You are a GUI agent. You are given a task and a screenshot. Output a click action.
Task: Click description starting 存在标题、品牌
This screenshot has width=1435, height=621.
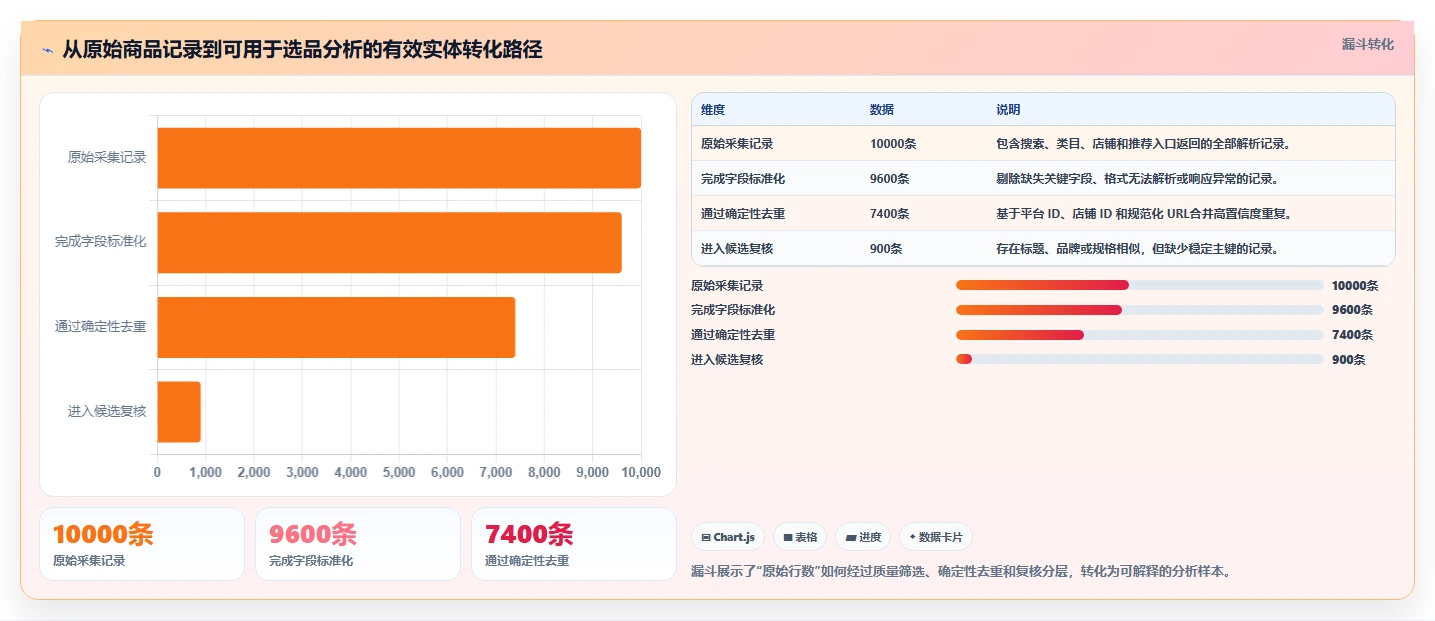(1137, 248)
